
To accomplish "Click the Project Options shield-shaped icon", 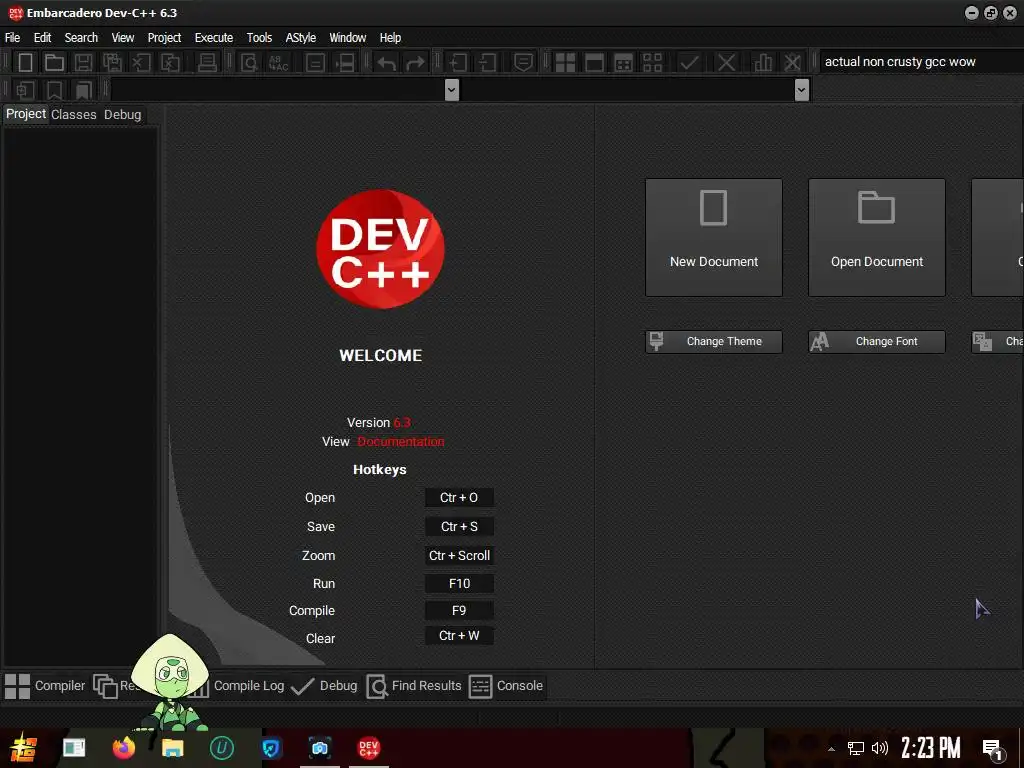I will tap(523, 63).
